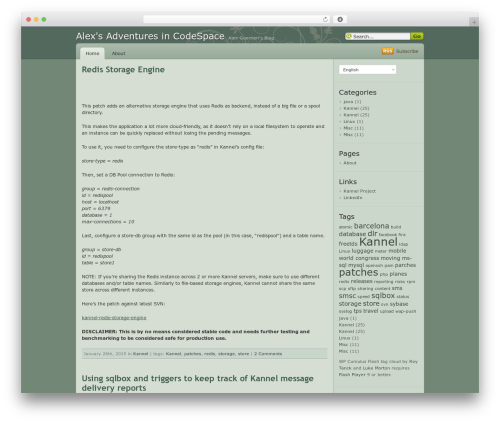Image resolution: width=500 pixels, height=423 pixels.
Task: Select the sqlbox tag
Action: pos(383,296)
